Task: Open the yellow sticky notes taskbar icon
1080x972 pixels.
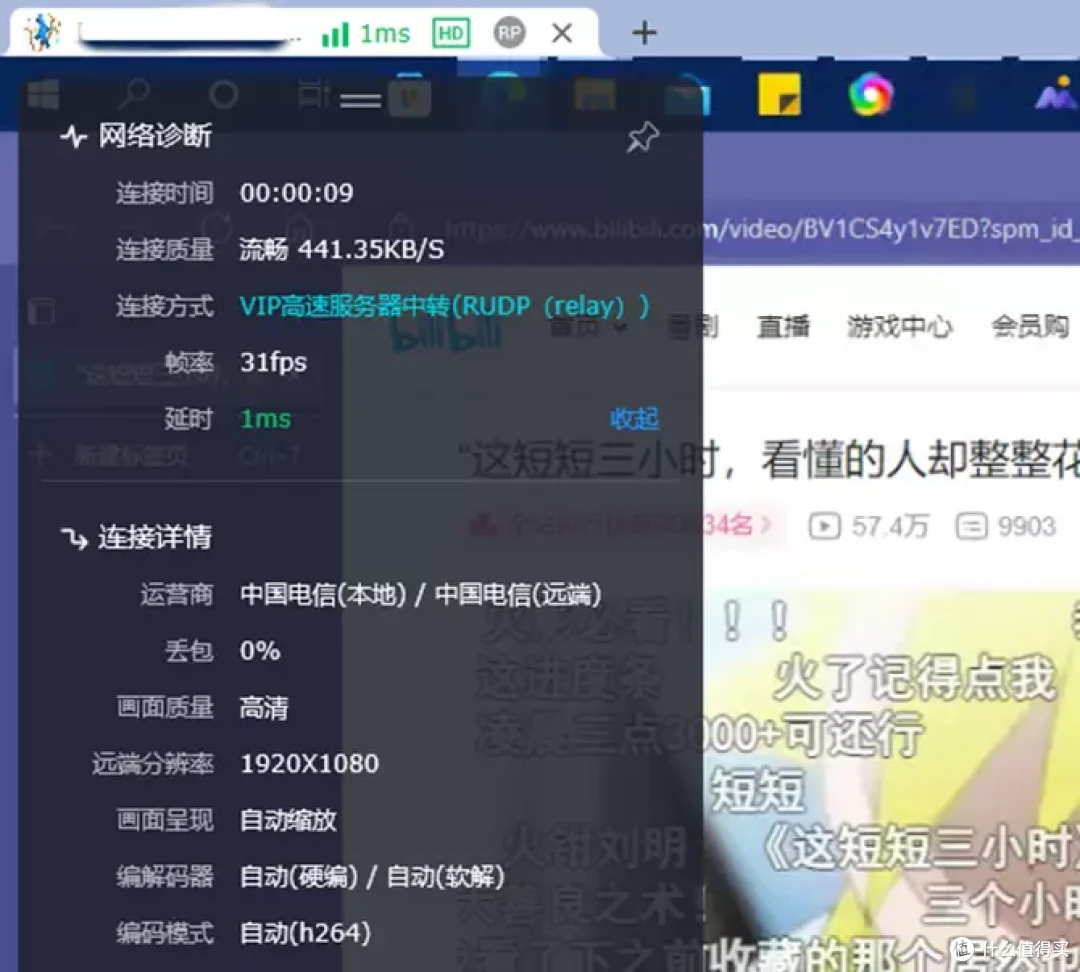Action: click(x=779, y=94)
